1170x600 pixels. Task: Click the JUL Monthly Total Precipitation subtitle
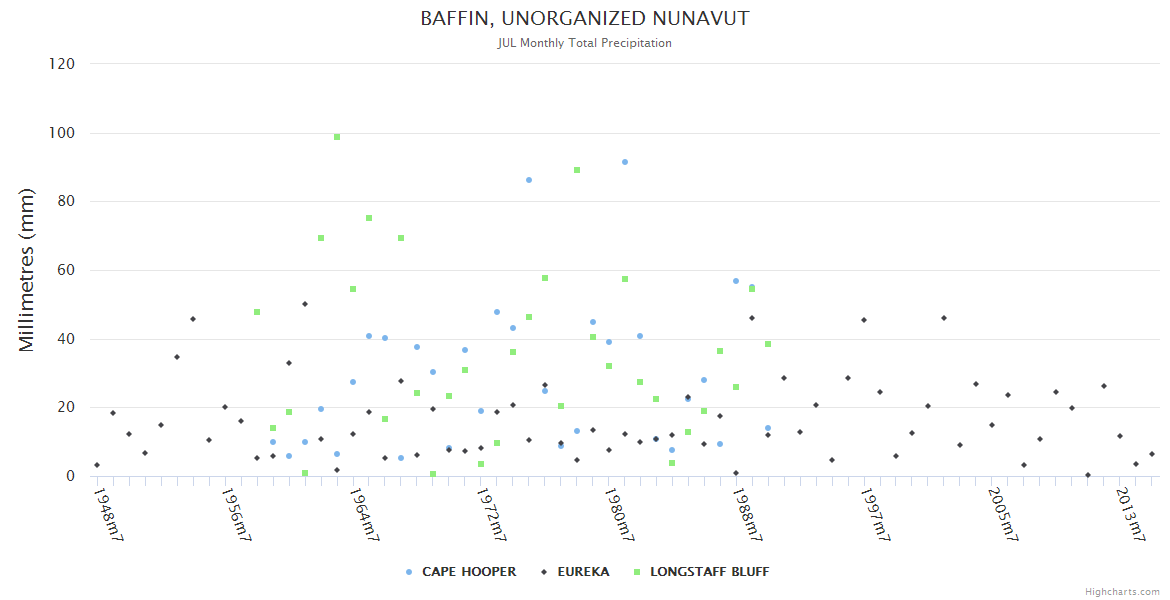point(585,43)
